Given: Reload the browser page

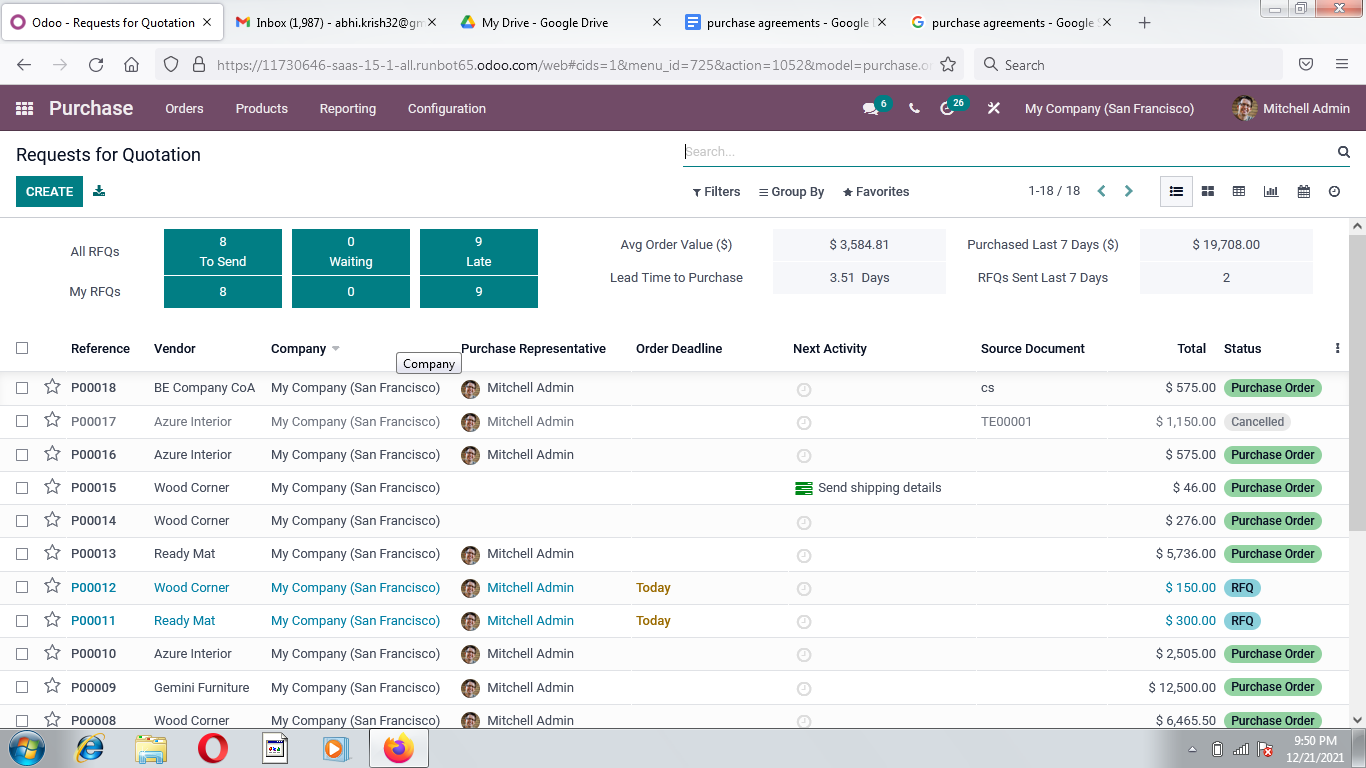Looking at the screenshot, I should coord(96,65).
